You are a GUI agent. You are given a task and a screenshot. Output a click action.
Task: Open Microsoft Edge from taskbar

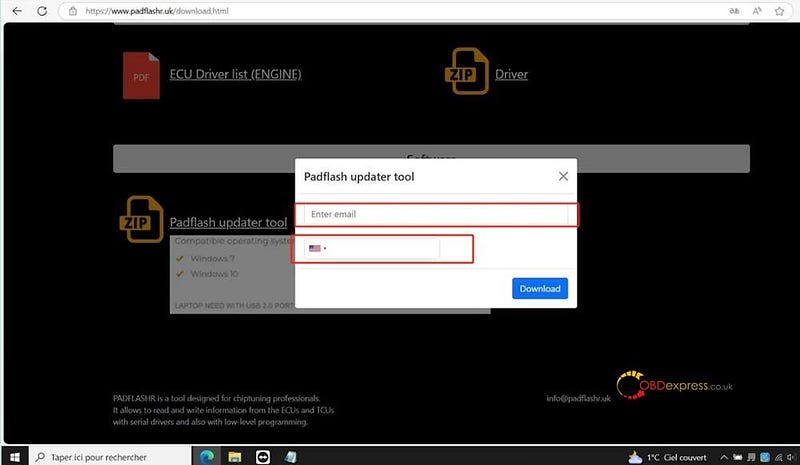207,457
